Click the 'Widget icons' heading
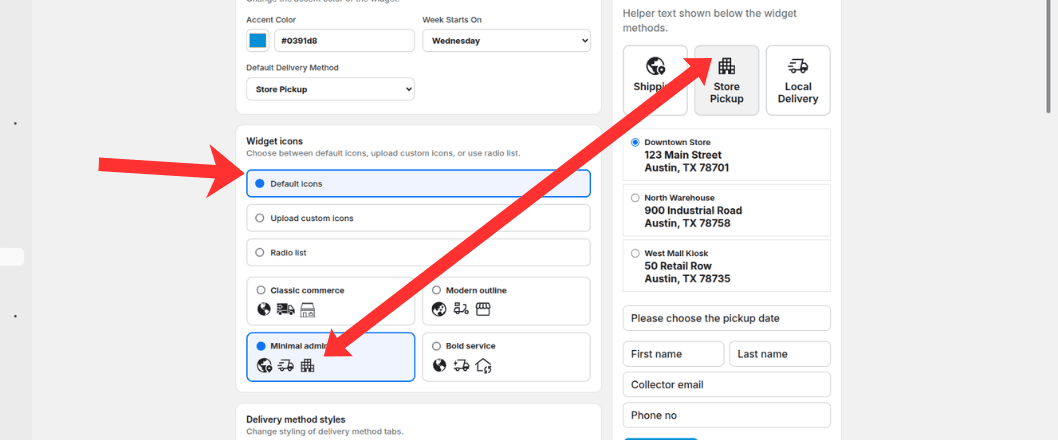The image size is (1058, 440). tap(275, 141)
